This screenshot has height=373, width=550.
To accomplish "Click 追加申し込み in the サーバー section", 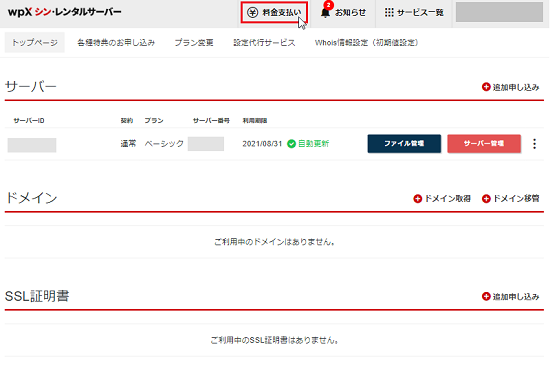I will click(x=510, y=87).
